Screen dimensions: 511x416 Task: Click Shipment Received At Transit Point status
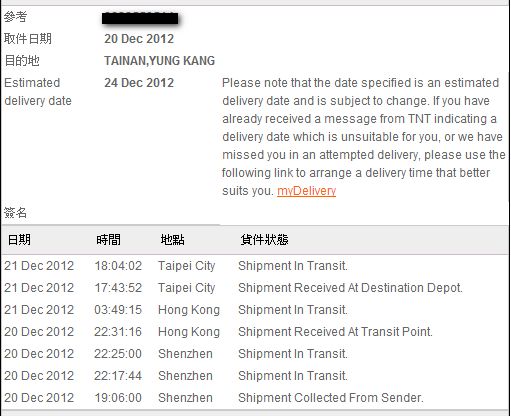pos(335,332)
